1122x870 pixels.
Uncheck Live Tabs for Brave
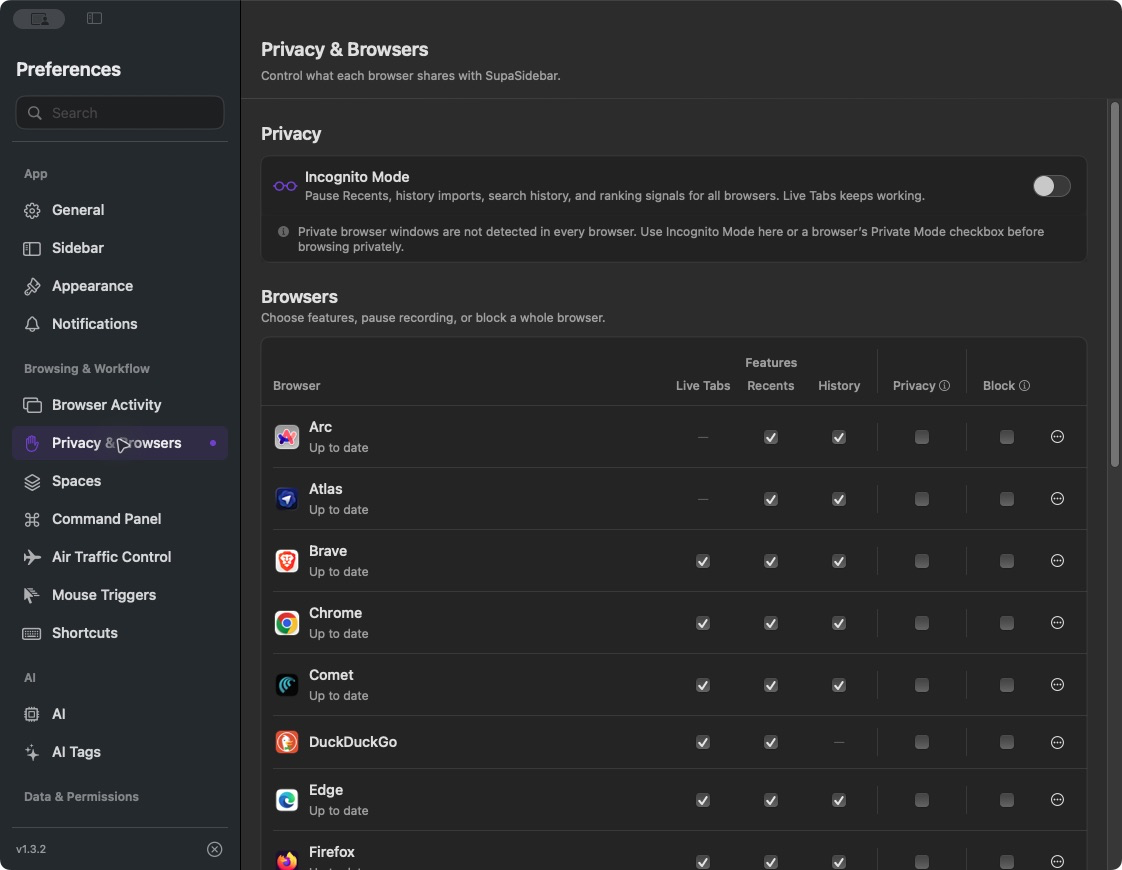[x=703, y=562]
